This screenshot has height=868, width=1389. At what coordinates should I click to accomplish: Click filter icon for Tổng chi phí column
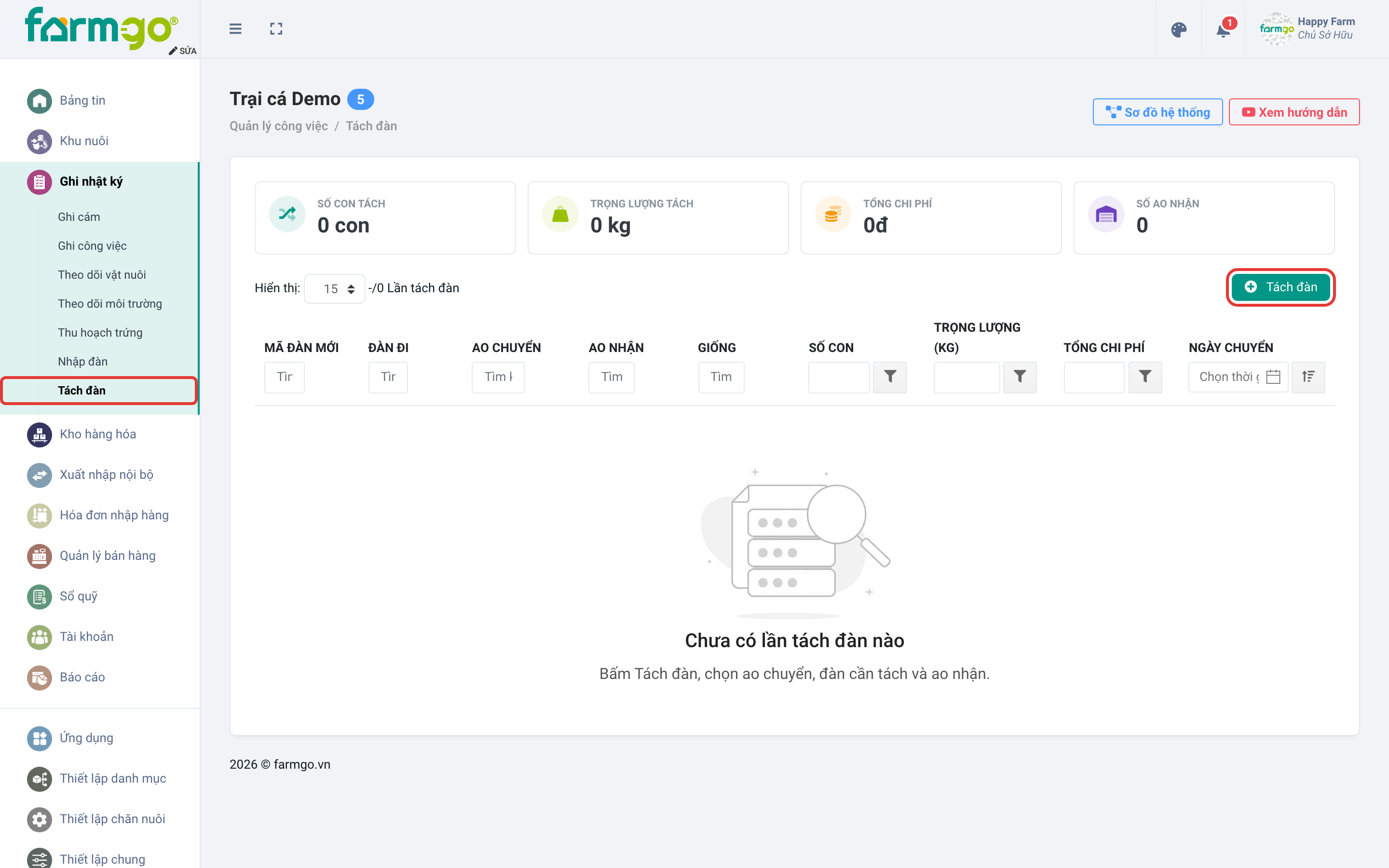tap(1145, 377)
